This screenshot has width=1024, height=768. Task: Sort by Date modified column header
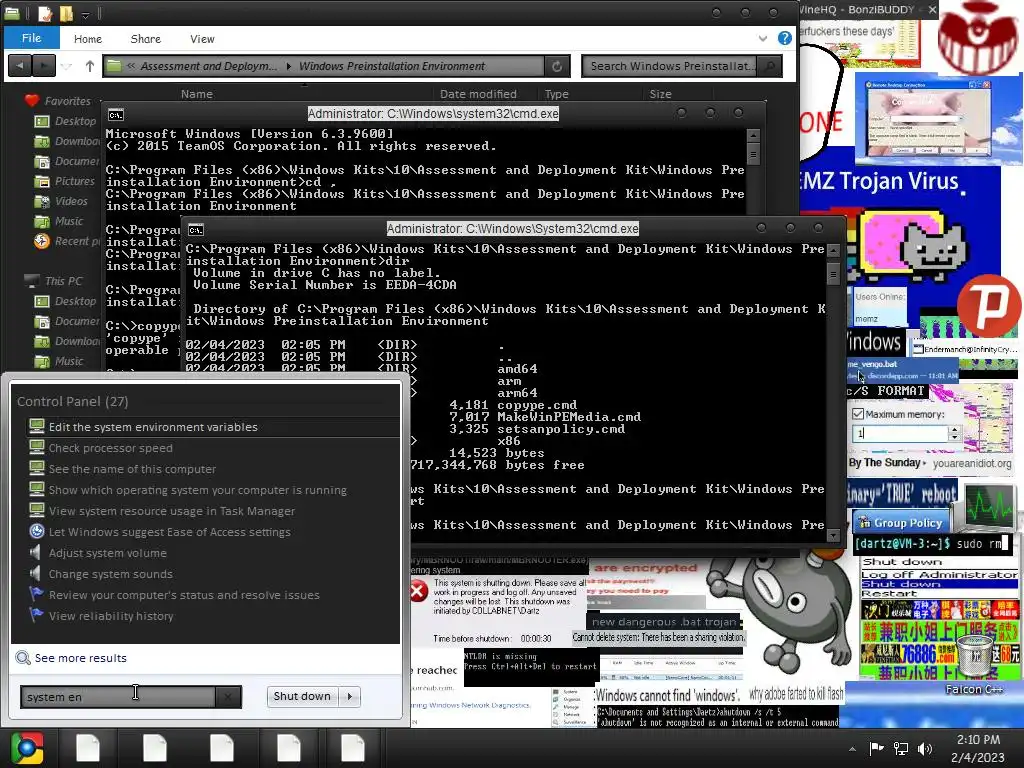[478, 94]
